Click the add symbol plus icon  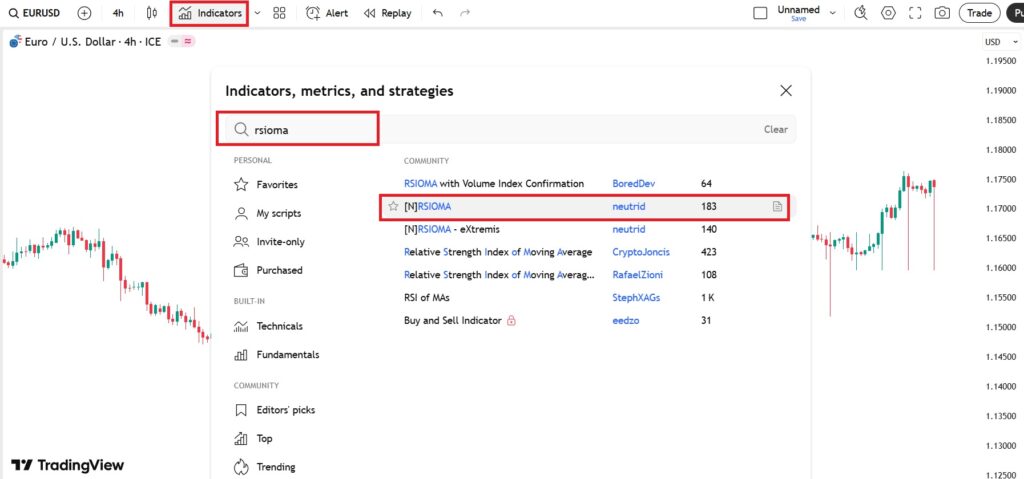click(x=84, y=13)
